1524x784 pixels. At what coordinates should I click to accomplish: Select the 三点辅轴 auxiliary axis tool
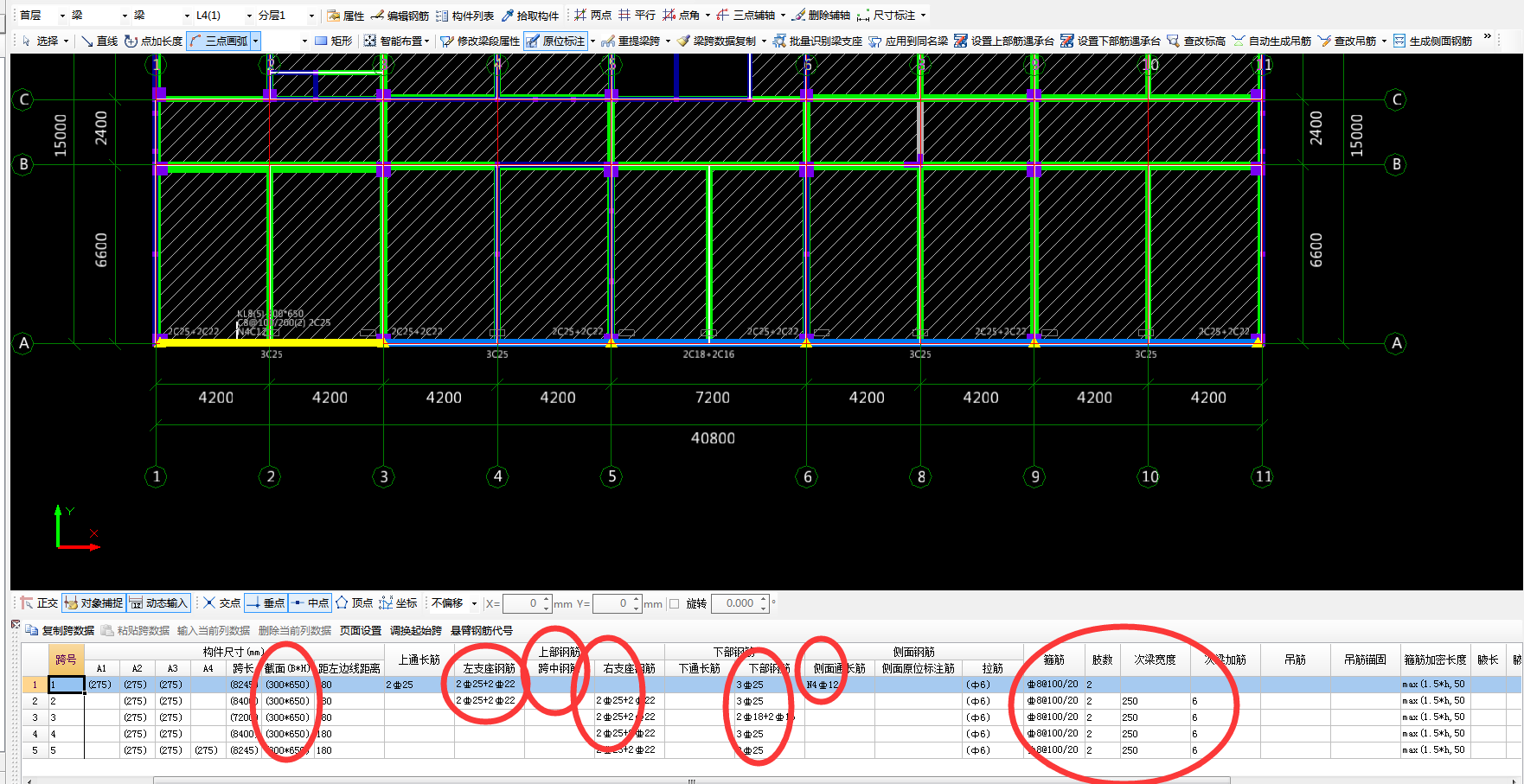(746, 16)
